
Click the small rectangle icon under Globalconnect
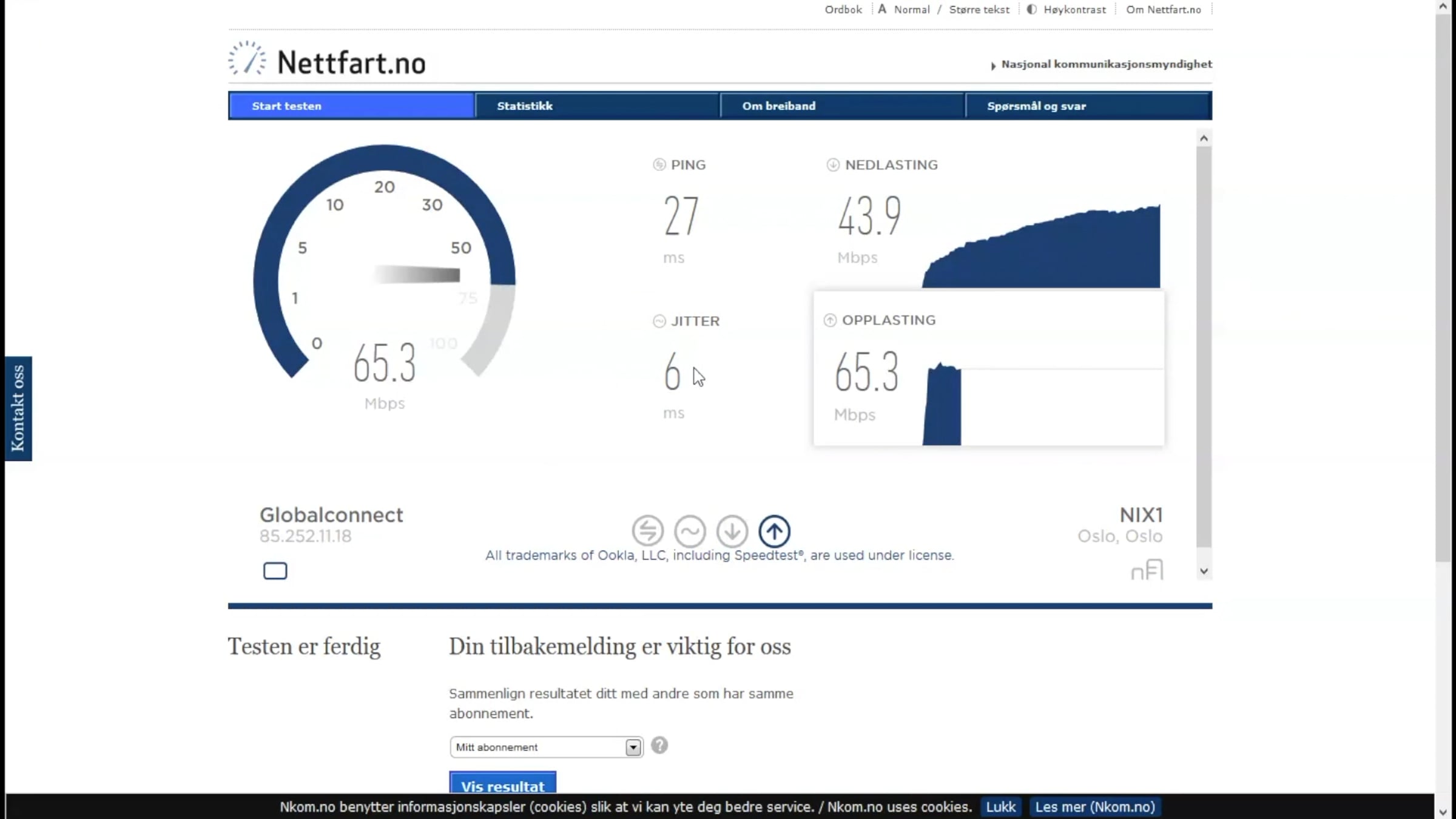[x=275, y=571]
